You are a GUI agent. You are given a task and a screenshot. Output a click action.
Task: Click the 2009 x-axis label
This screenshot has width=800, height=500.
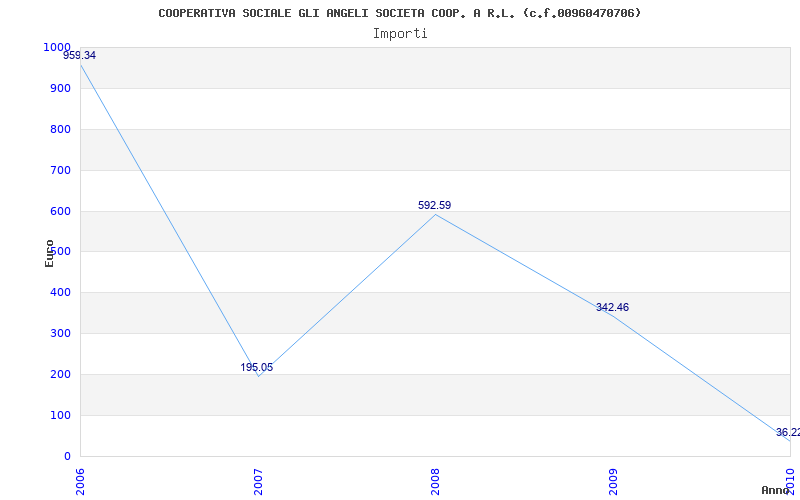tap(613, 482)
